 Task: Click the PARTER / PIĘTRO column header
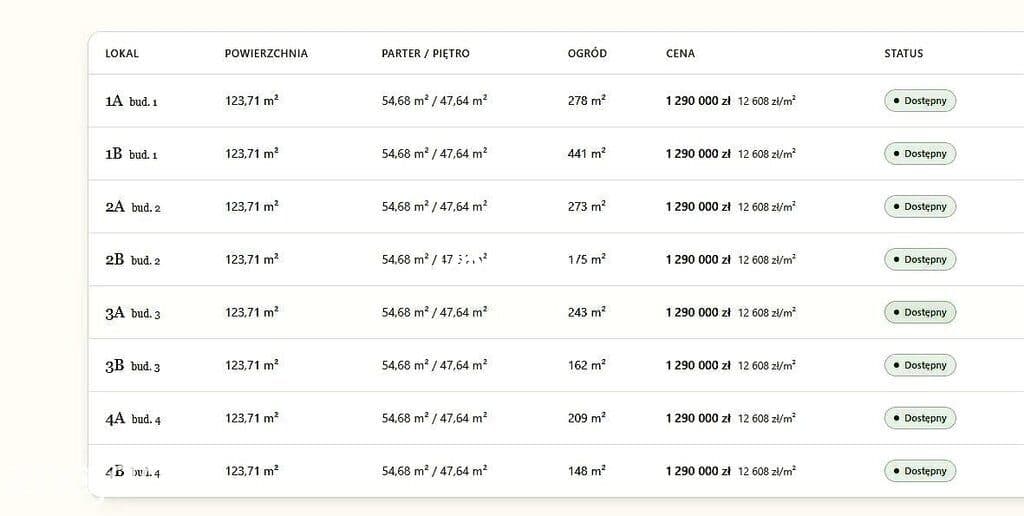click(x=425, y=54)
